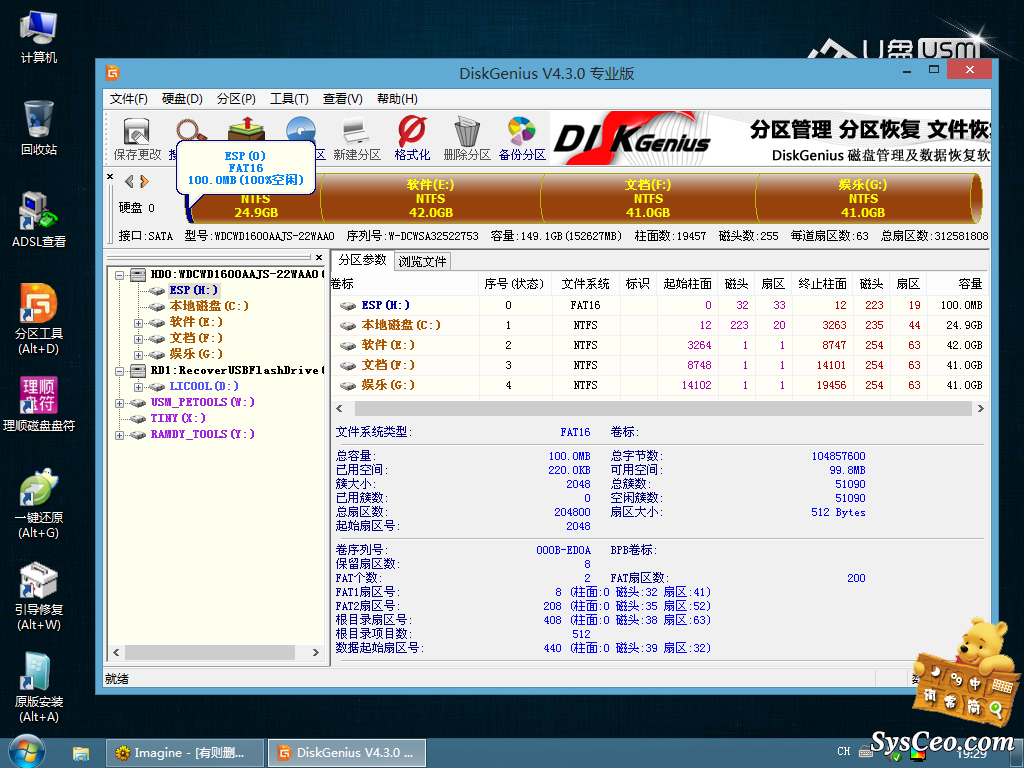Open the 文件(F) menu

tap(129, 99)
